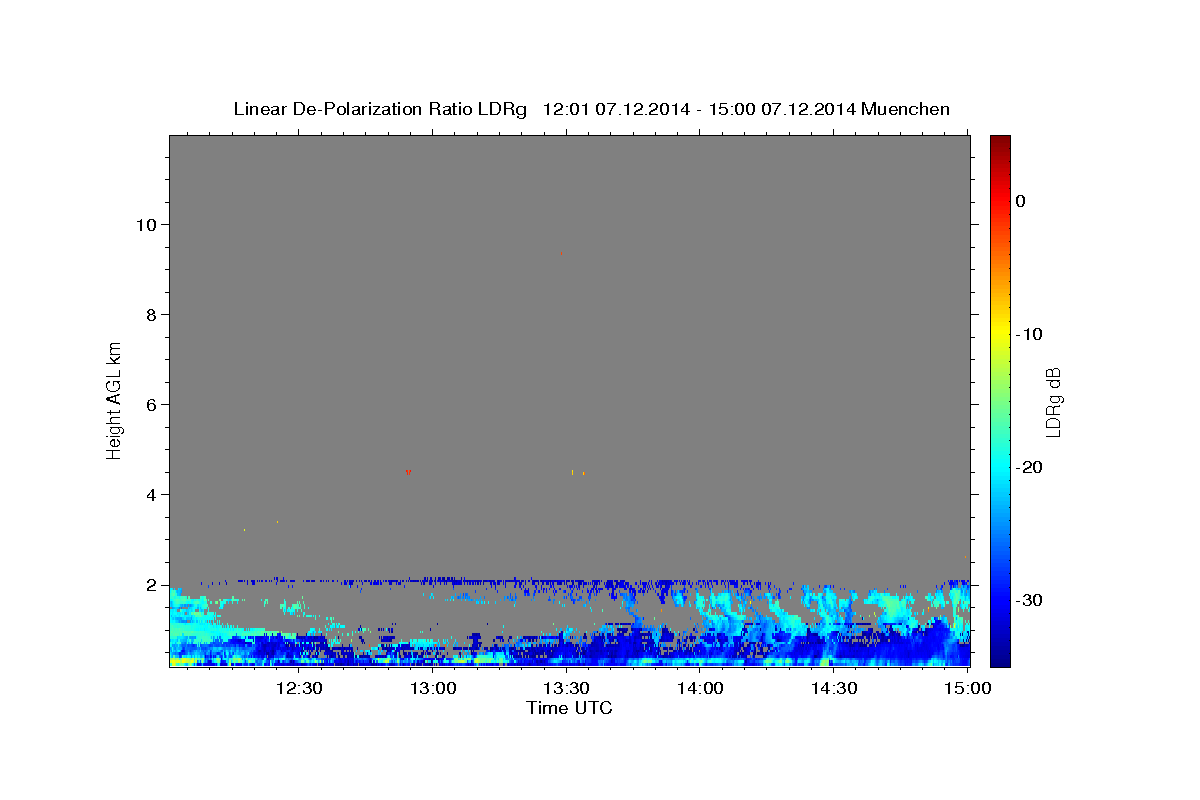This screenshot has height=800, width=1200.
Task: Click the start time '12:01 07.12.2014' in title
Action: [615, 109]
